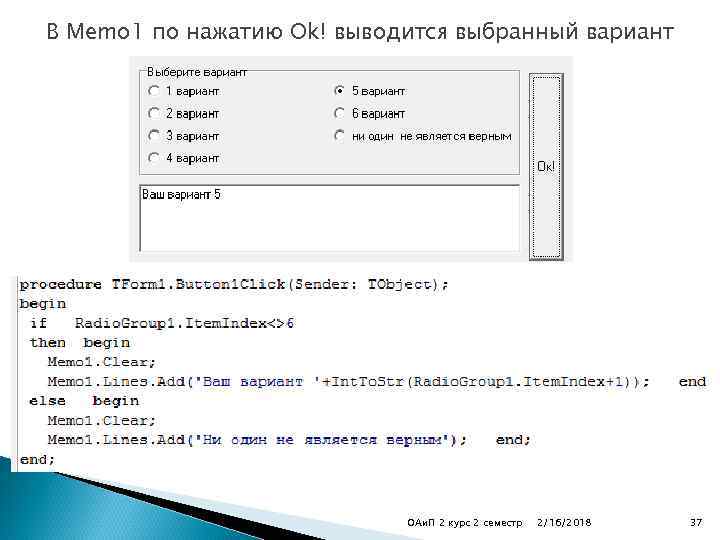Screen dimensions: 720x540
Task: Click the 'then begin' code line
Action: tap(79, 343)
